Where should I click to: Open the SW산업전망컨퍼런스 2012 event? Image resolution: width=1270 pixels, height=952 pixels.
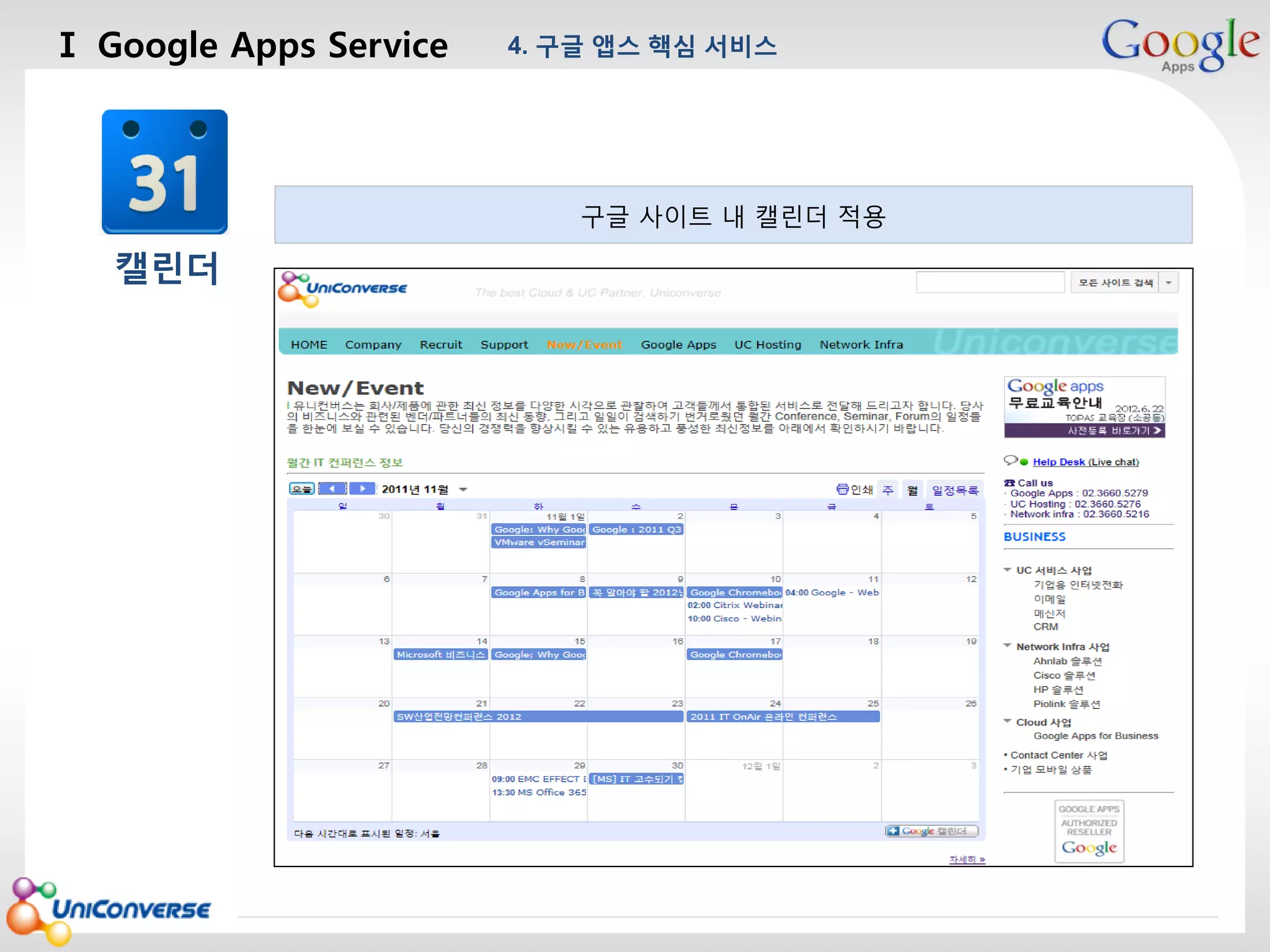(x=538, y=716)
